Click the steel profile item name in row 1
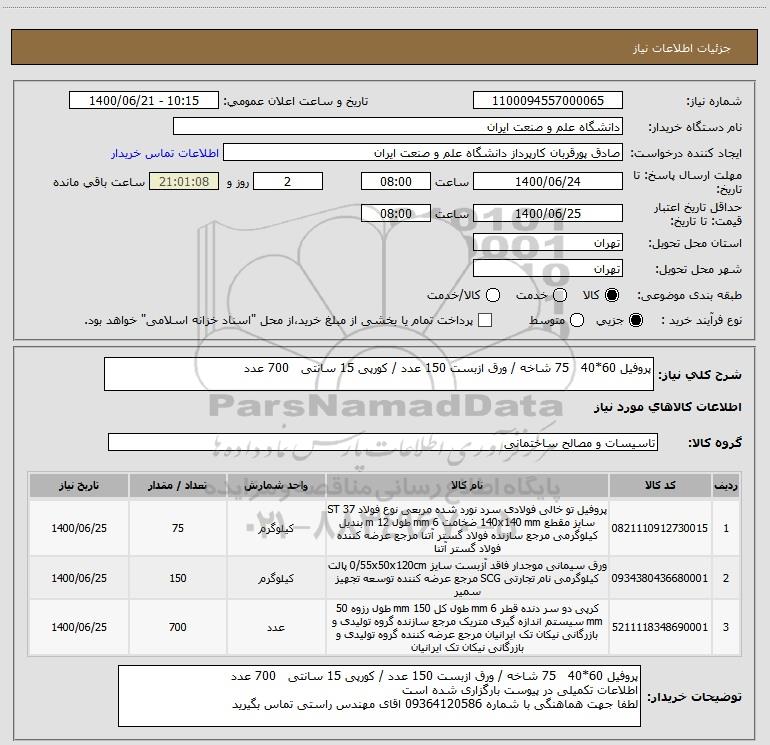Screen dimensions: 770x745 (467, 528)
